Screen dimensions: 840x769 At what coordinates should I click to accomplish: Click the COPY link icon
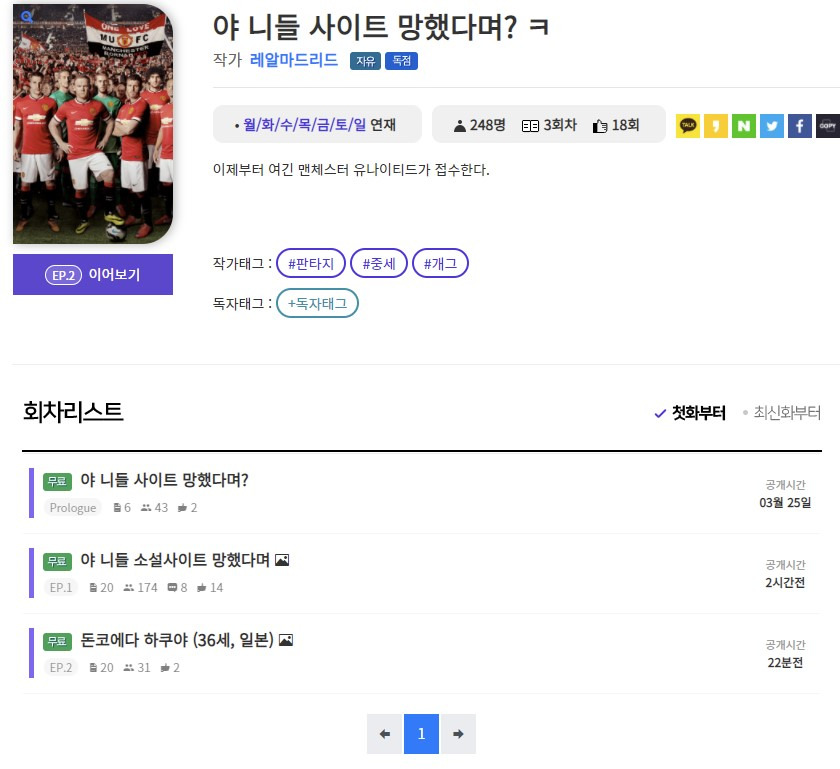tap(827, 126)
